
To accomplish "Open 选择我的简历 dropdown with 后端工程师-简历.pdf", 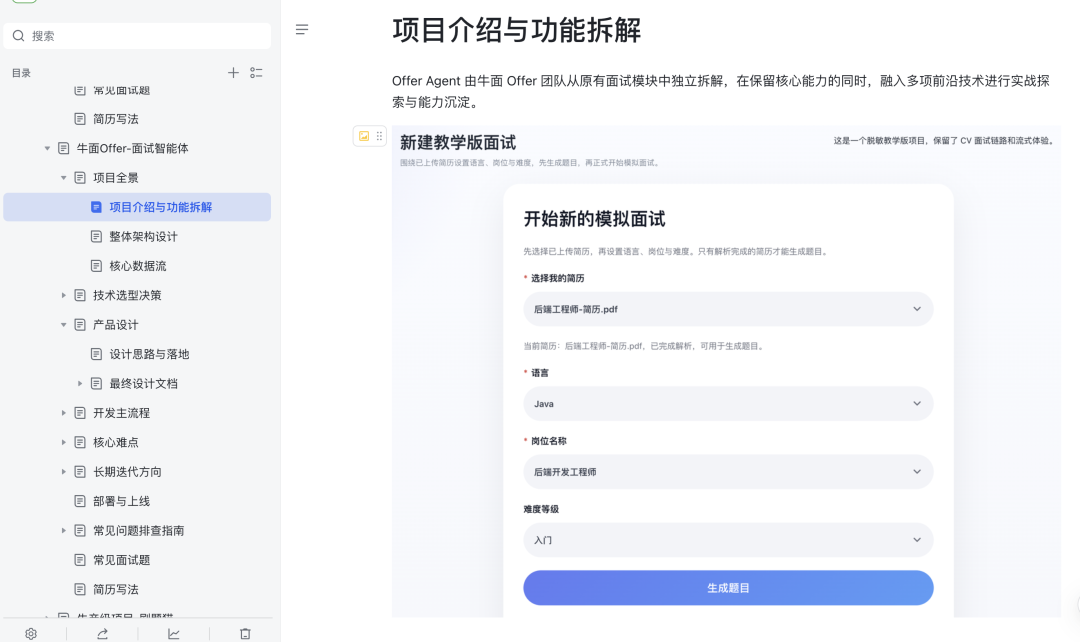I will [728, 309].
